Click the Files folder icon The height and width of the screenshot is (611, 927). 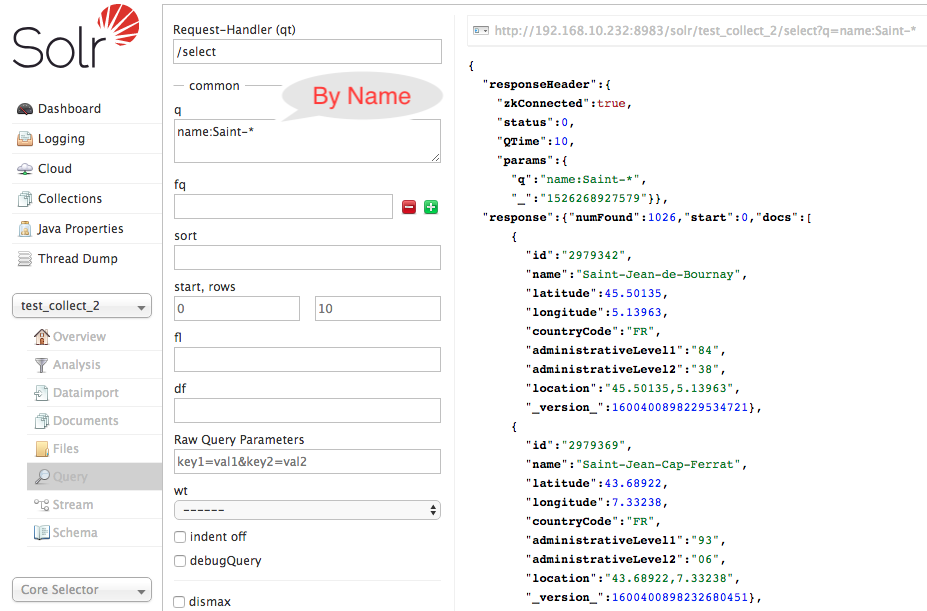(x=42, y=449)
